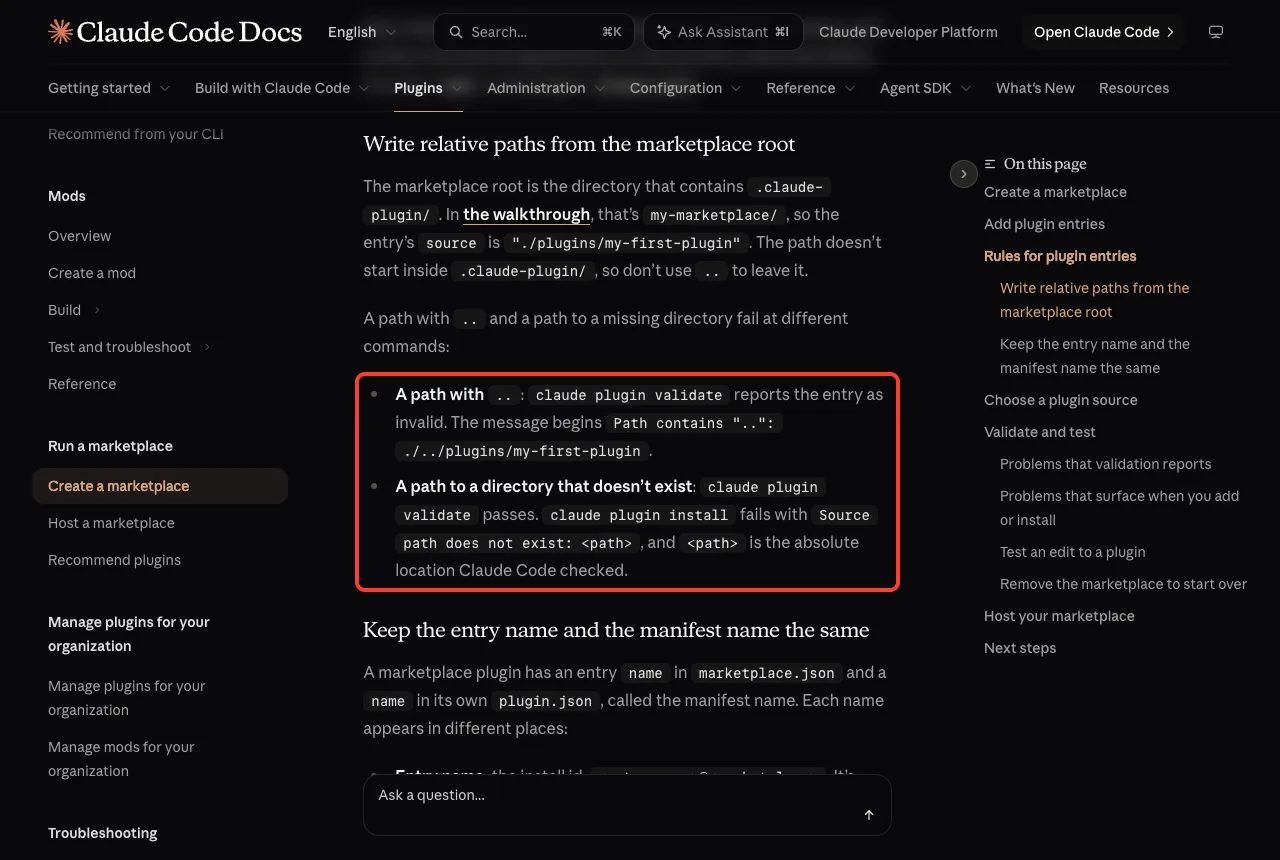Viewport: 1280px width, 860px height.
Task: Open the Plugins navigation menu
Action: (428, 88)
